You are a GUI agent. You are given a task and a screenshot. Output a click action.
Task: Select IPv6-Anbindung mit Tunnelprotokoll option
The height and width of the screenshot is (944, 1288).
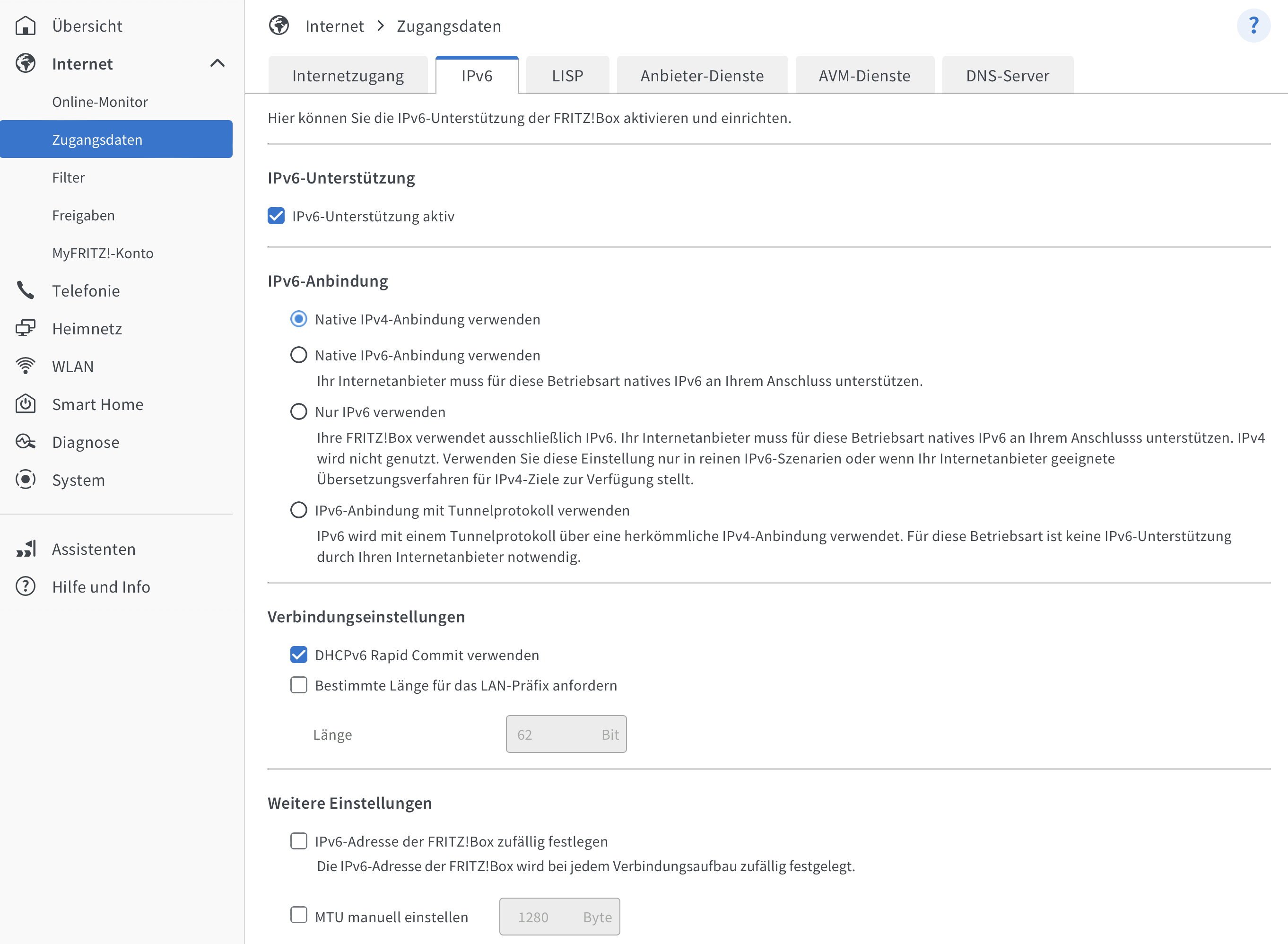[299, 510]
